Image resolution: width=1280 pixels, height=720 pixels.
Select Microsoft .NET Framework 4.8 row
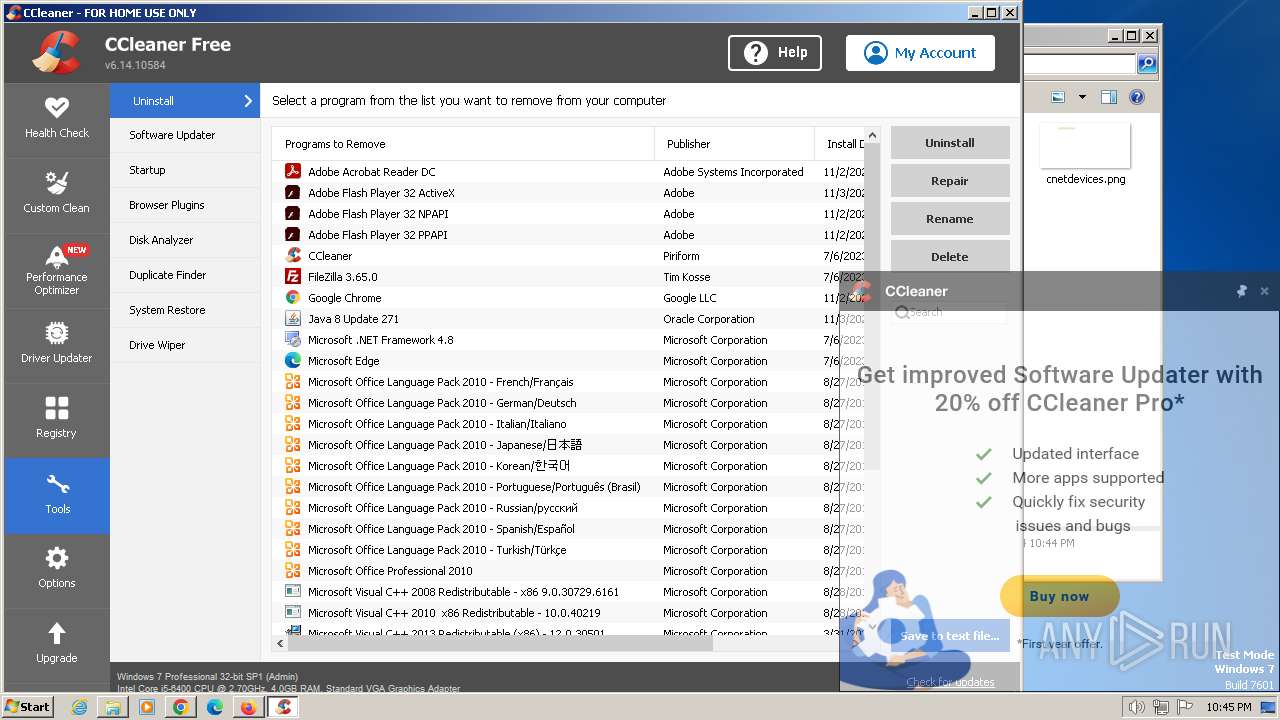pyautogui.click(x=570, y=340)
